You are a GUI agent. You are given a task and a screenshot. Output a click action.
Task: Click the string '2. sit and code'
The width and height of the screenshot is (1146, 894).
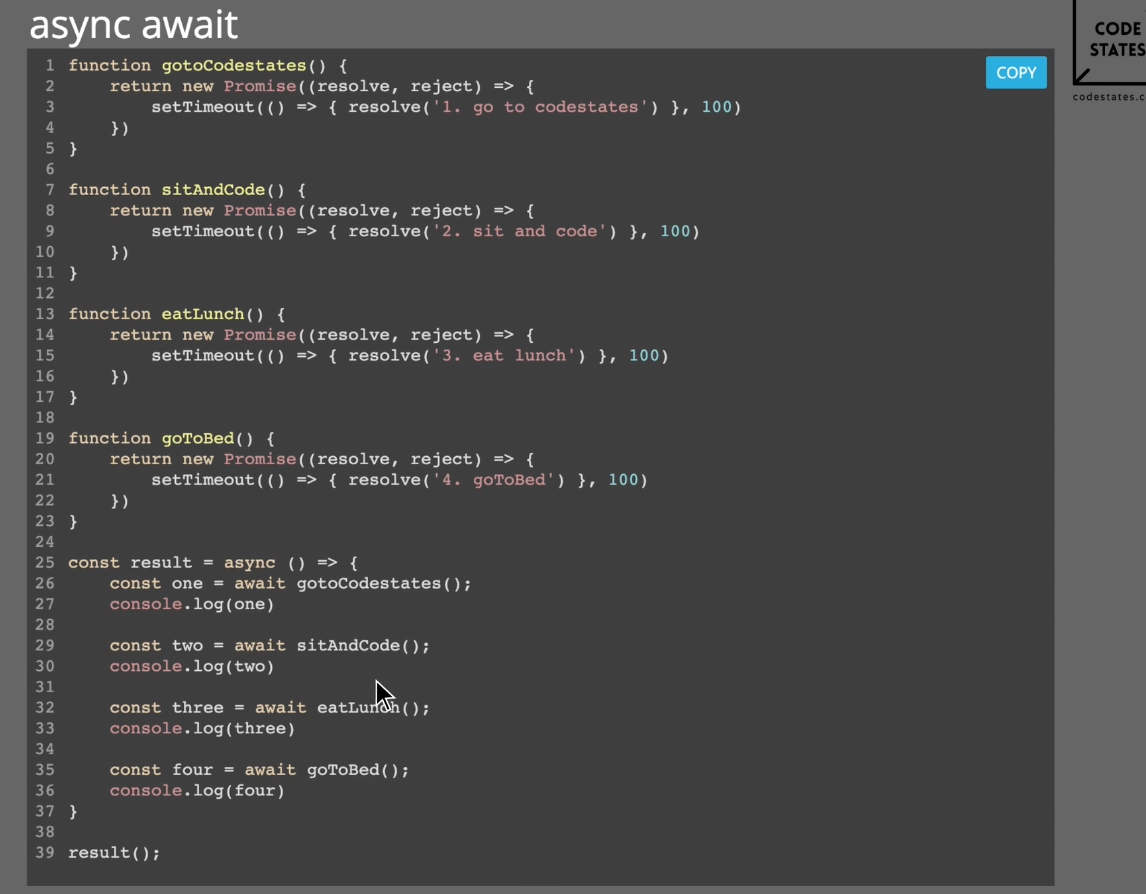(520, 232)
